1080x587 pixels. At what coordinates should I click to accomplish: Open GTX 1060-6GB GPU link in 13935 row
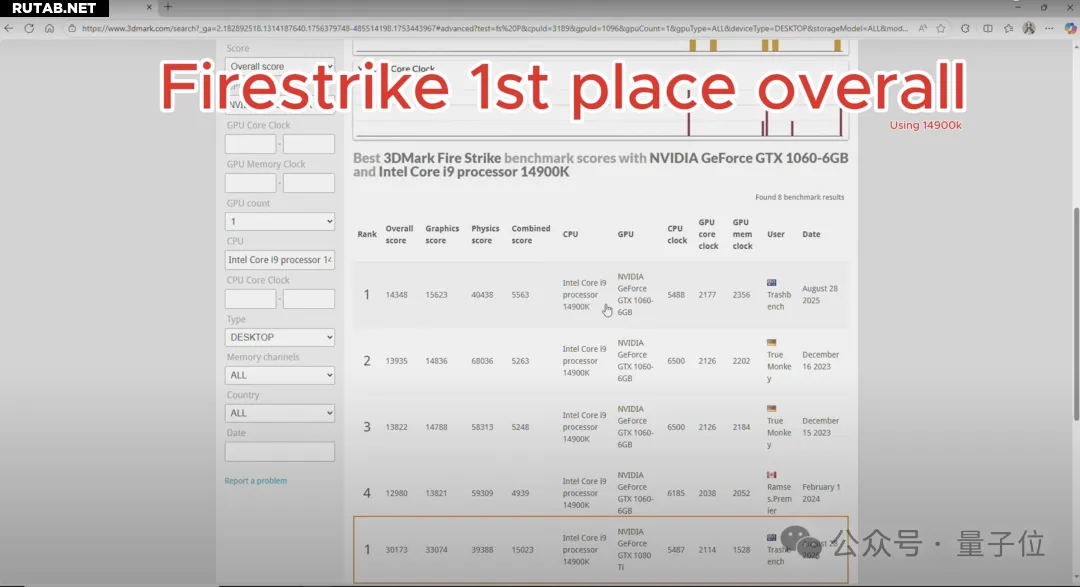tap(635, 361)
